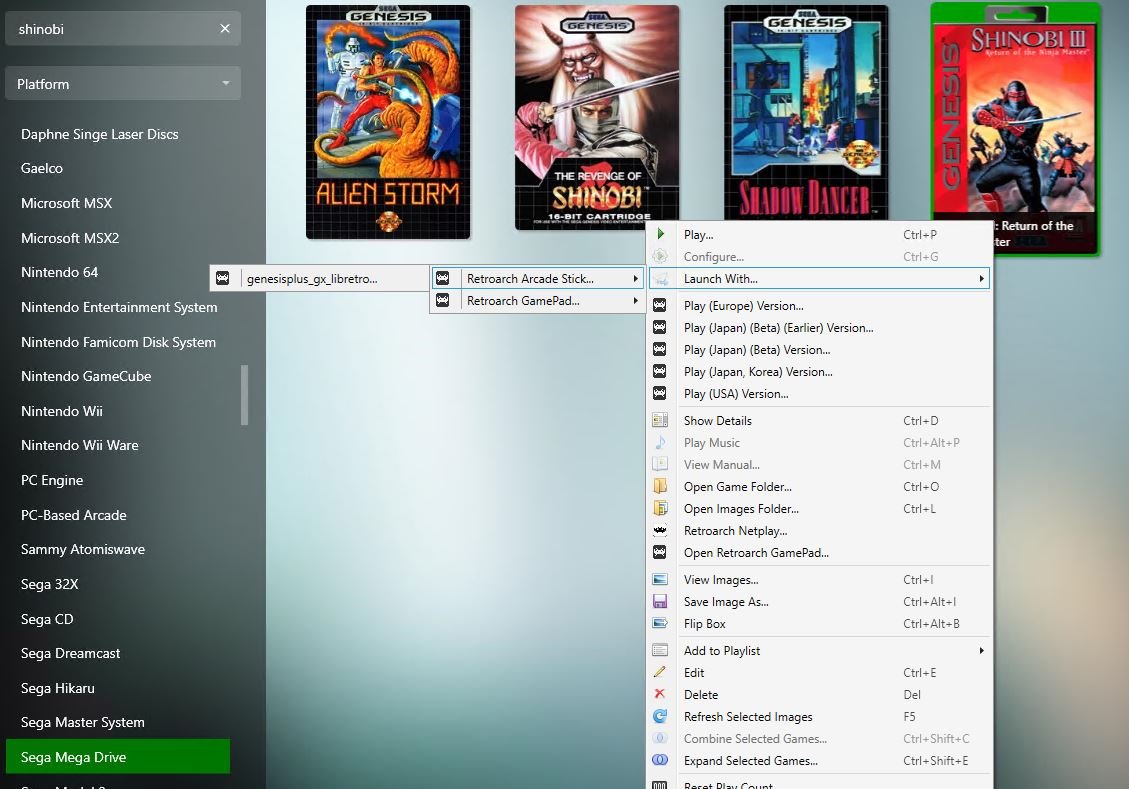This screenshot has width=1129, height=789.
Task: Open the Platform dropdown
Action: click(x=123, y=84)
